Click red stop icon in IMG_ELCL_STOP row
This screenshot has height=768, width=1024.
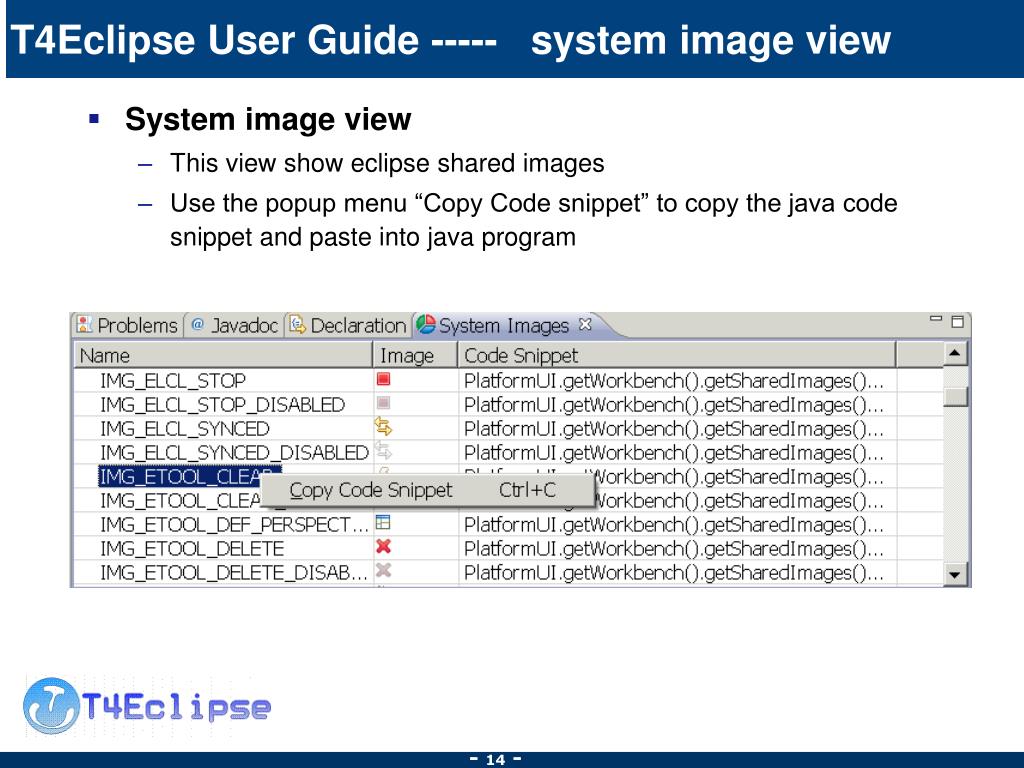pyautogui.click(x=383, y=379)
